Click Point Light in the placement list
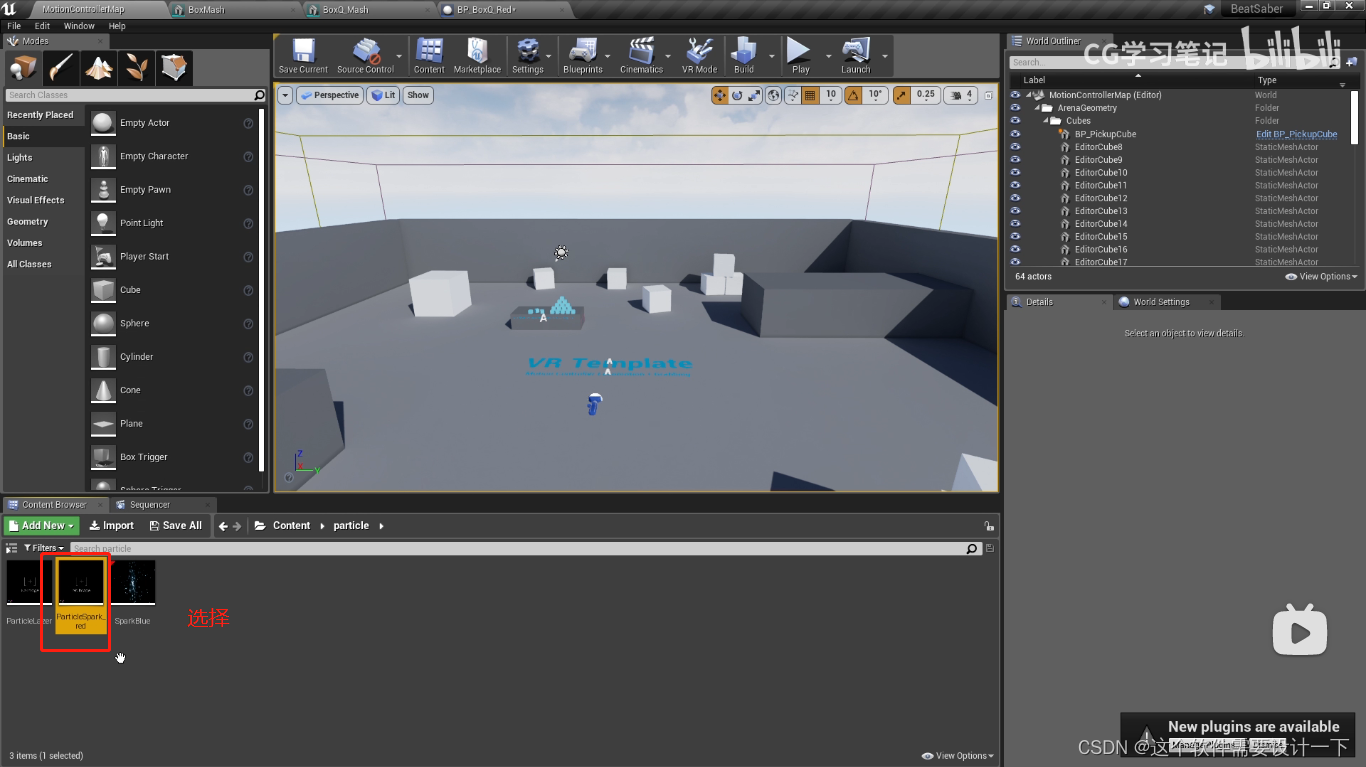The height and width of the screenshot is (767, 1366). [x=142, y=223]
